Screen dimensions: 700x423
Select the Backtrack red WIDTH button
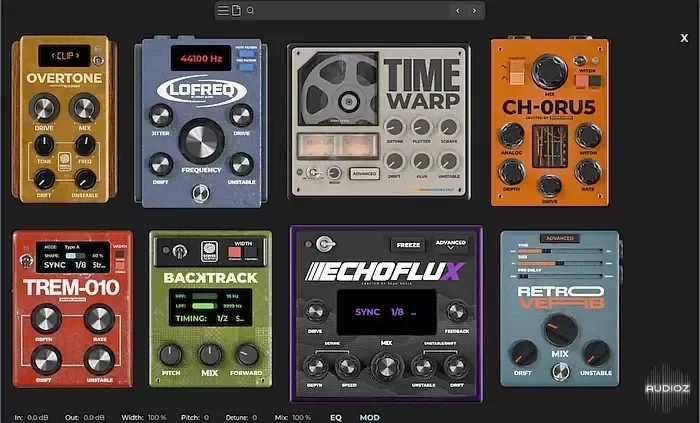[x=235, y=253]
